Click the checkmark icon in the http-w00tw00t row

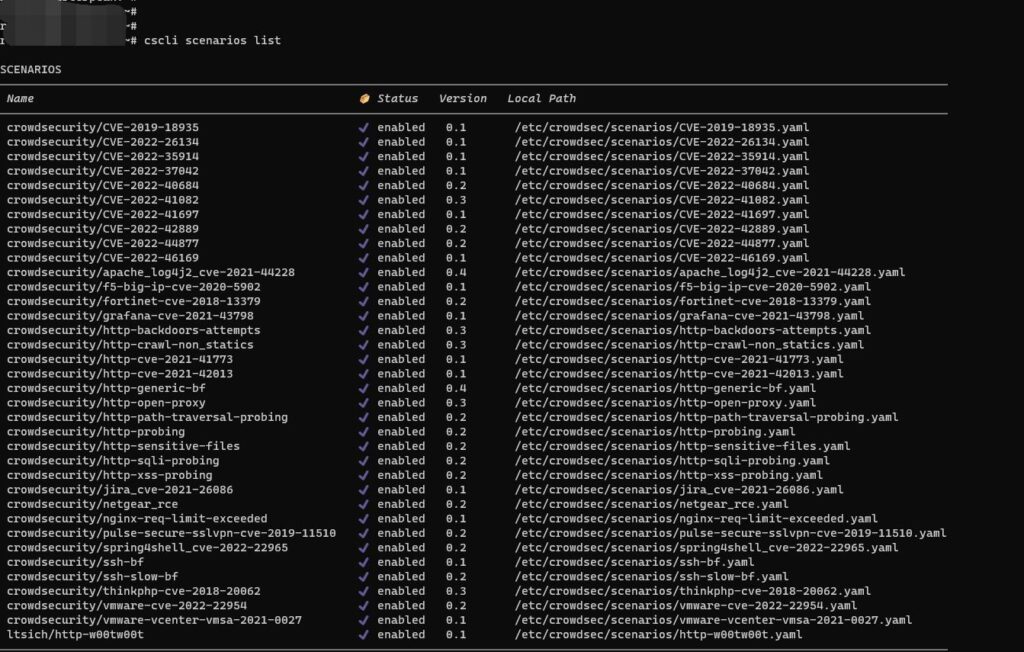point(364,634)
